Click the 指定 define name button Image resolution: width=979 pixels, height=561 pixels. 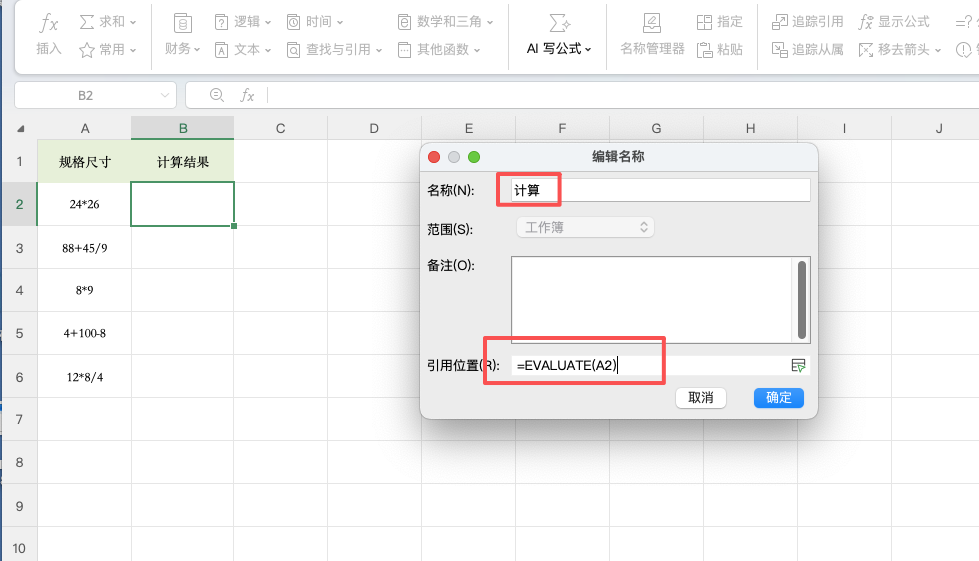pos(719,22)
